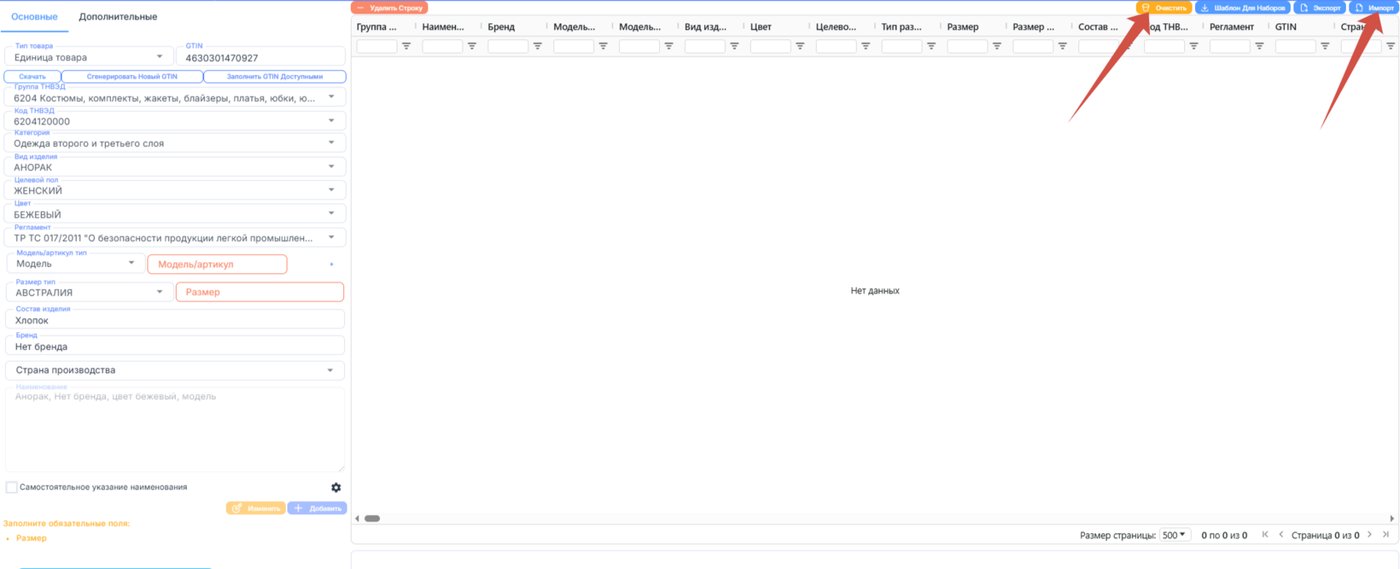
Task: Select the Основные tab
Action: click(34, 17)
